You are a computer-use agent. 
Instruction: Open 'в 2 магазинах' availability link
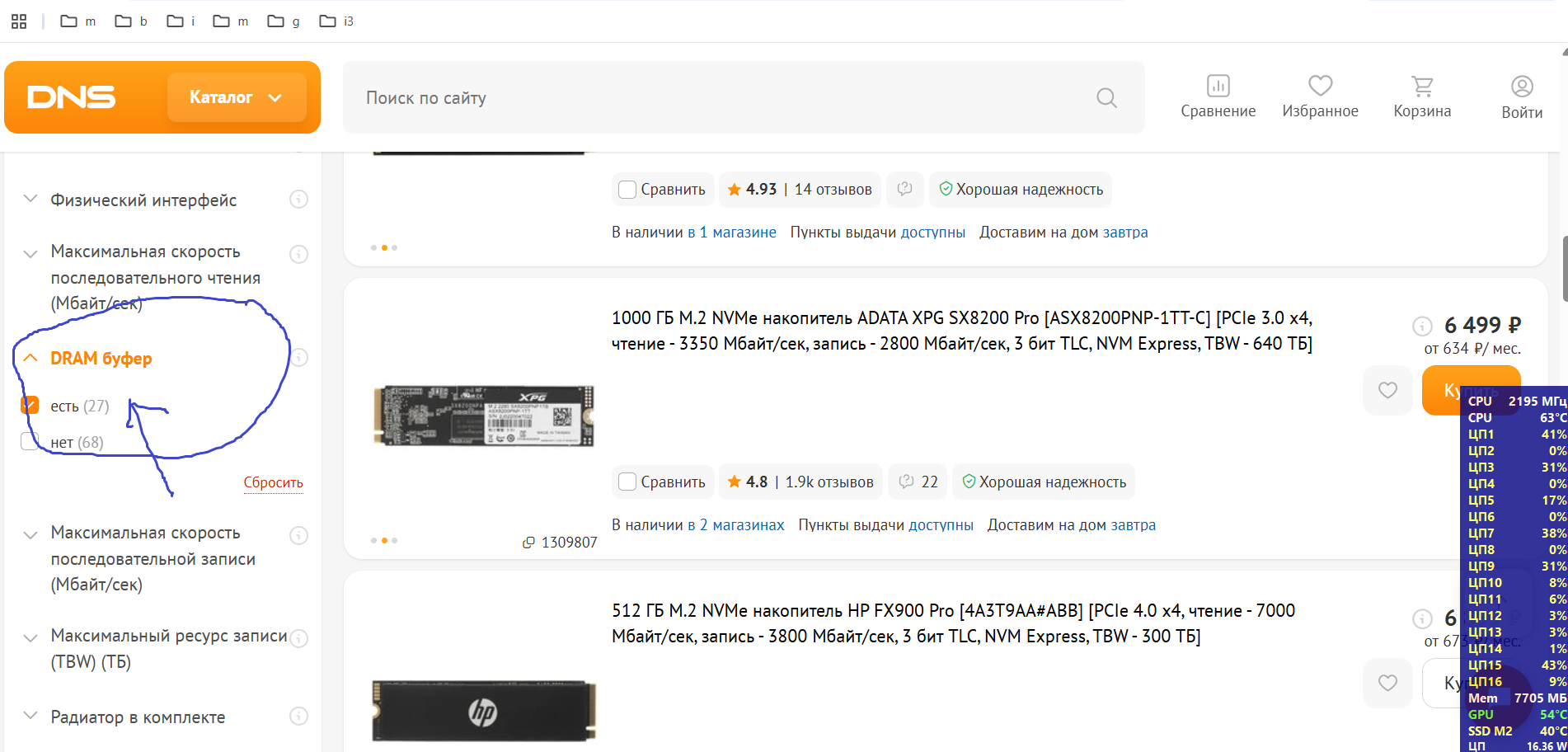pos(735,525)
